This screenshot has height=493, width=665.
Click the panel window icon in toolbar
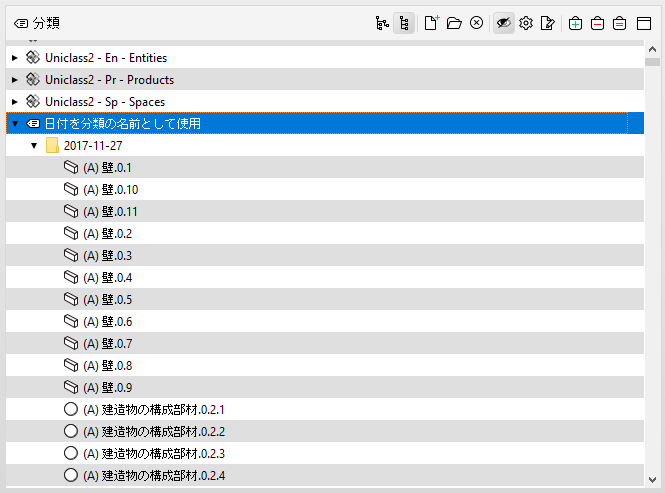[x=644, y=23]
